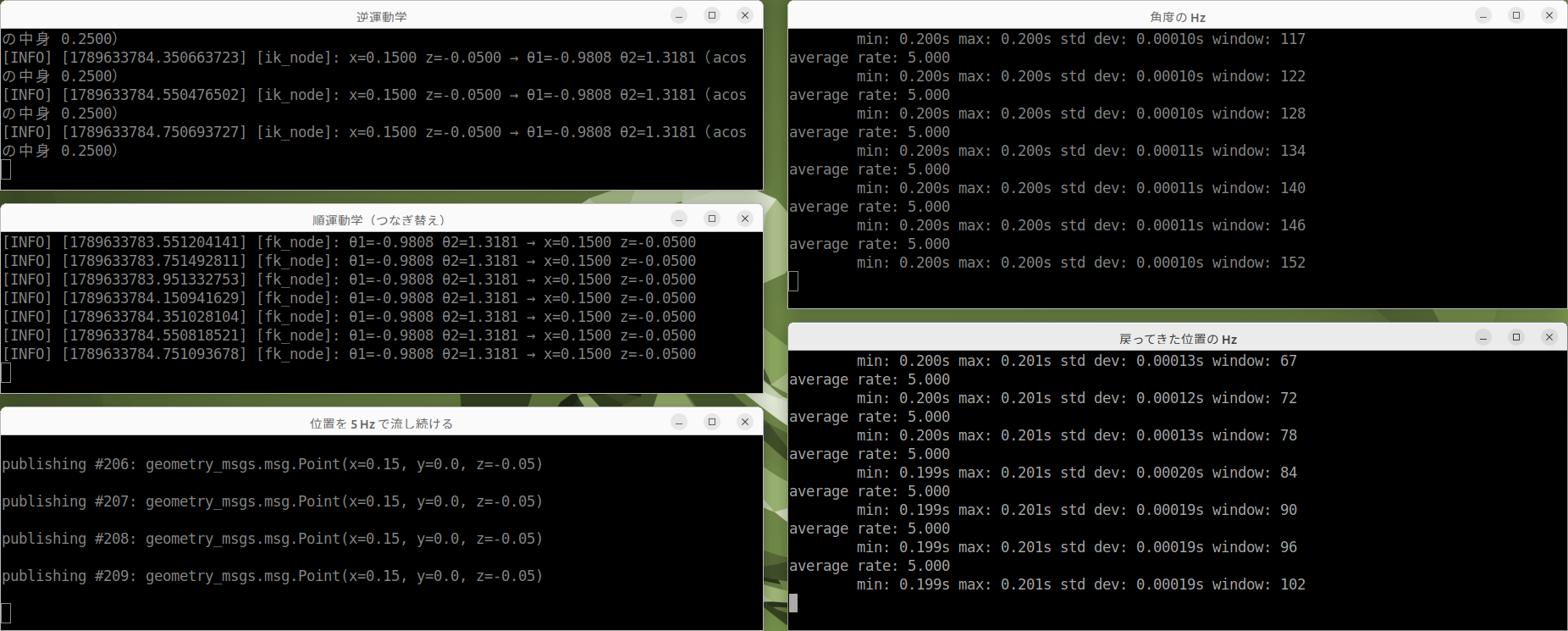
Task: Click the cursor prompt in the 逆運動学 terminal
Action: click(x=6, y=169)
